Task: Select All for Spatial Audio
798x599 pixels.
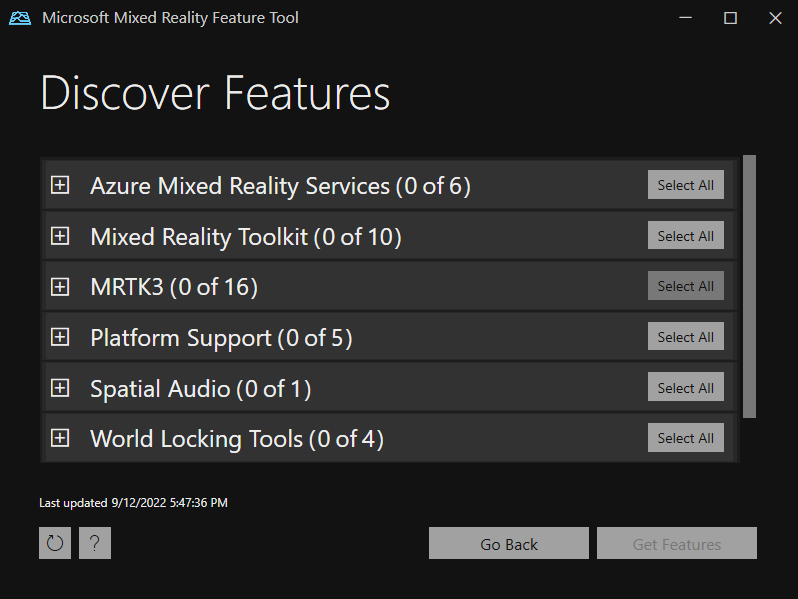Action: click(686, 387)
